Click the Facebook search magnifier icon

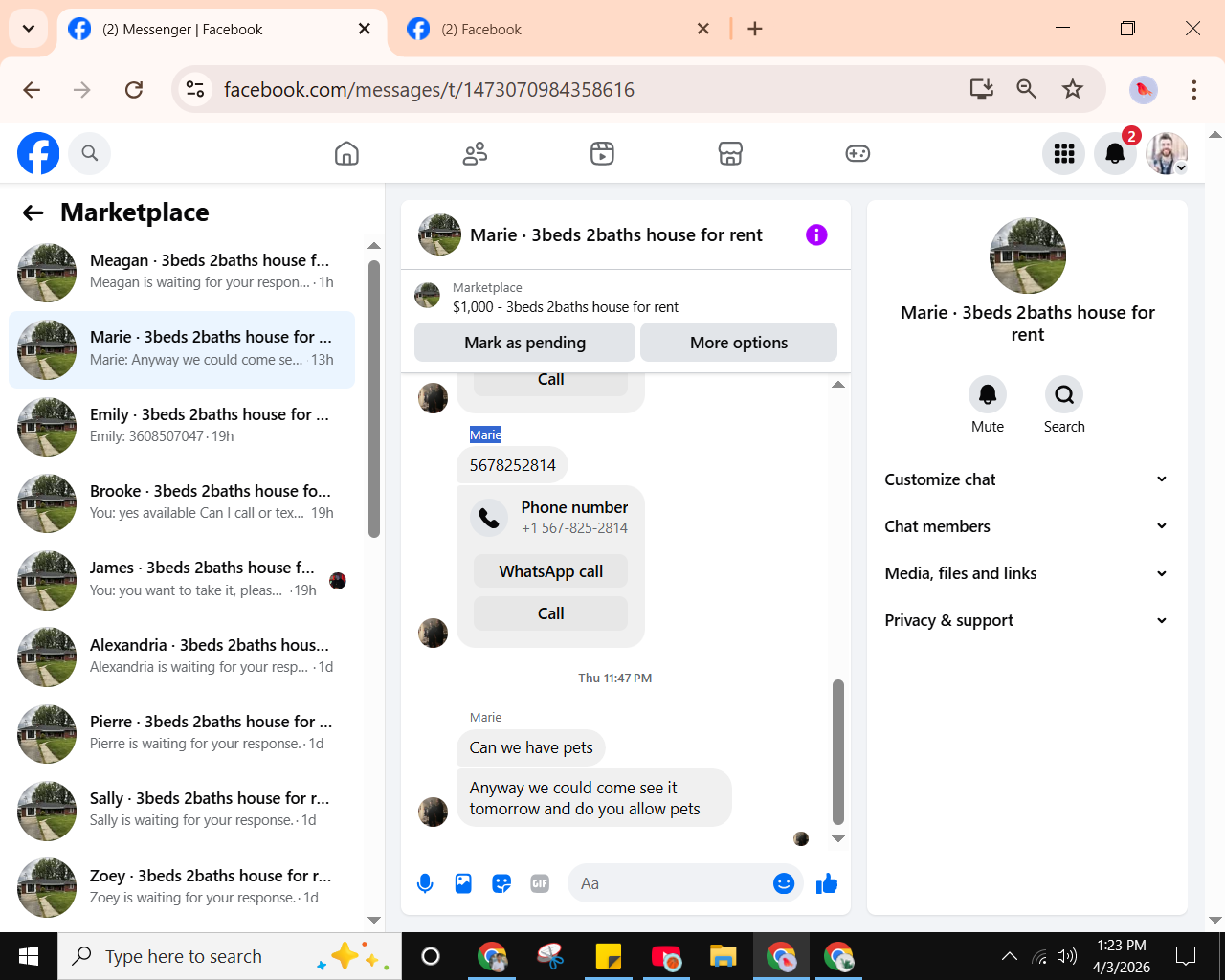[x=90, y=153]
